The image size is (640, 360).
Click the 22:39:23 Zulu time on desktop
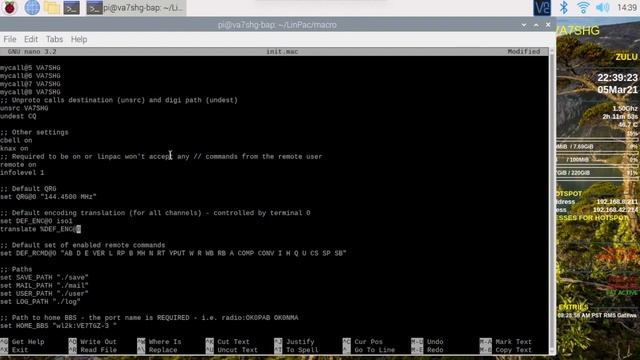tap(617, 78)
